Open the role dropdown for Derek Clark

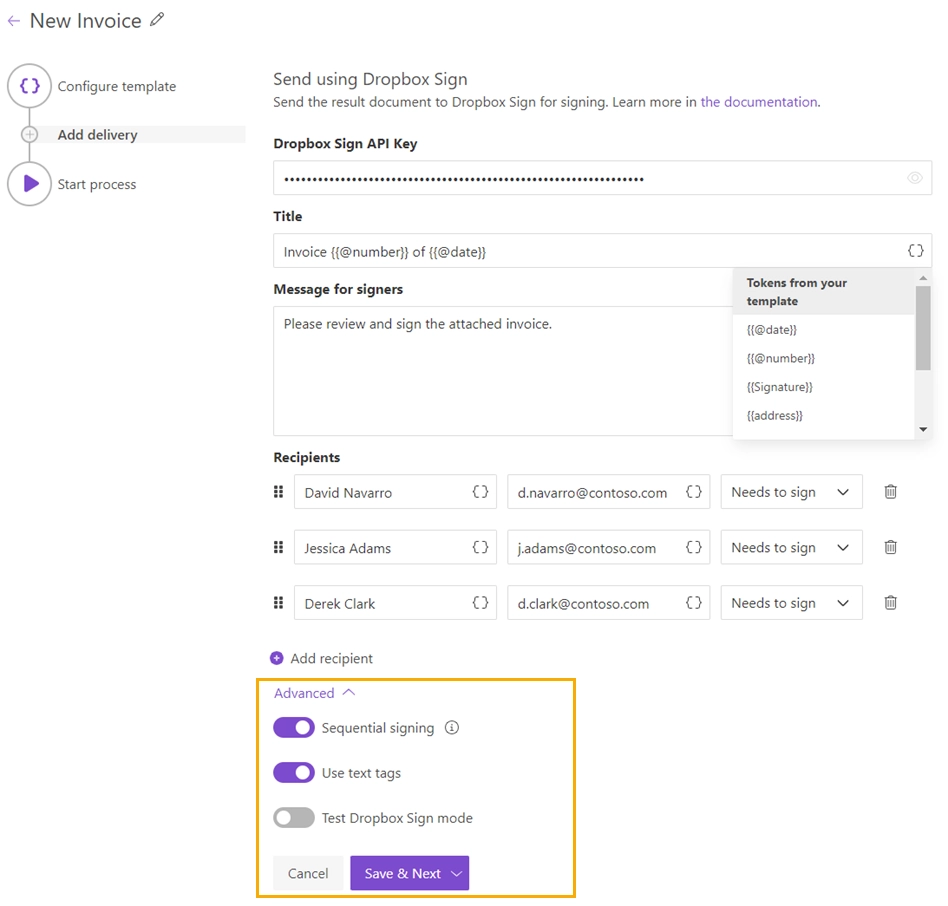coord(791,603)
